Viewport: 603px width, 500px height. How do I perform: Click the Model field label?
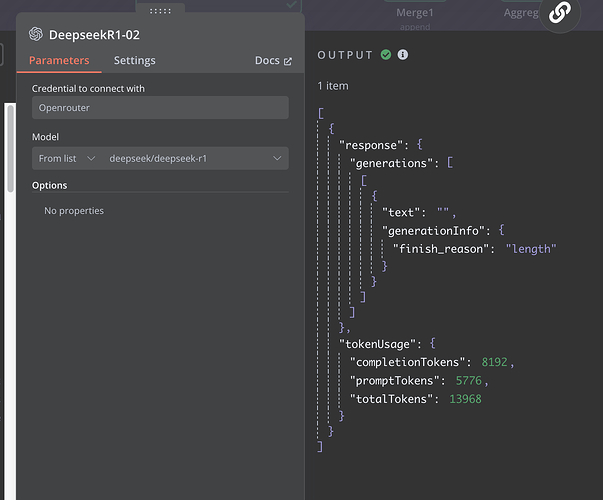coord(45,137)
